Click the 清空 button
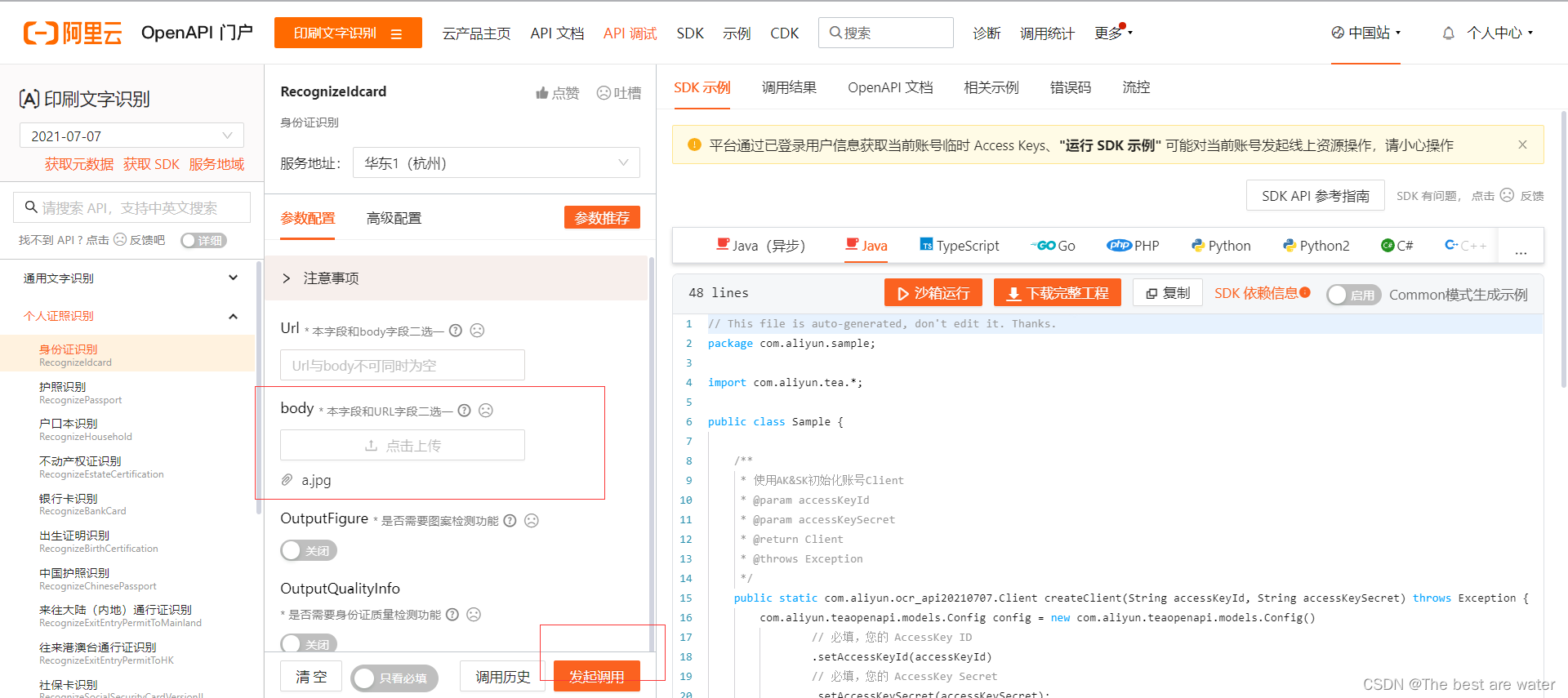The image size is (1568, 698). (x=311, y=677)
